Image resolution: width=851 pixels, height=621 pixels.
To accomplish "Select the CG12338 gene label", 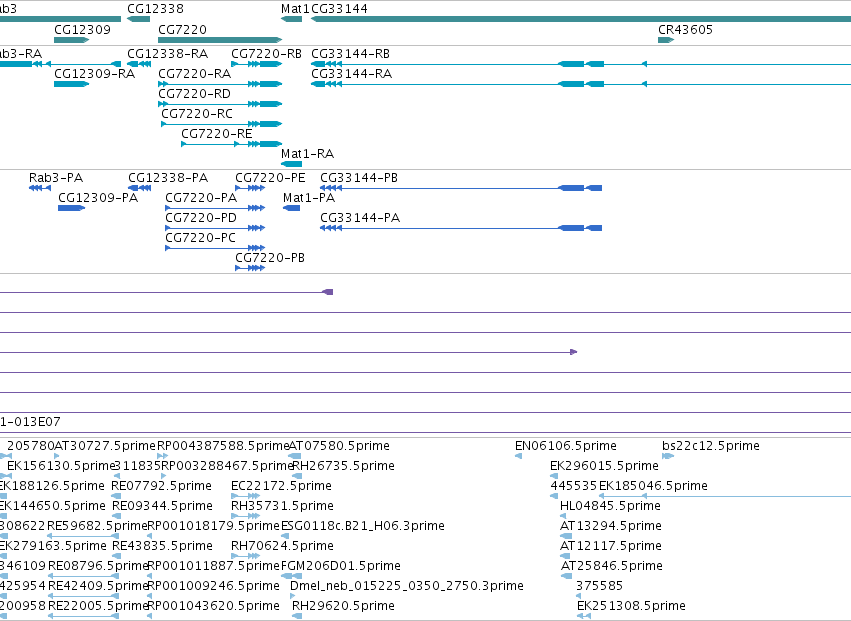I will point(155,9).
